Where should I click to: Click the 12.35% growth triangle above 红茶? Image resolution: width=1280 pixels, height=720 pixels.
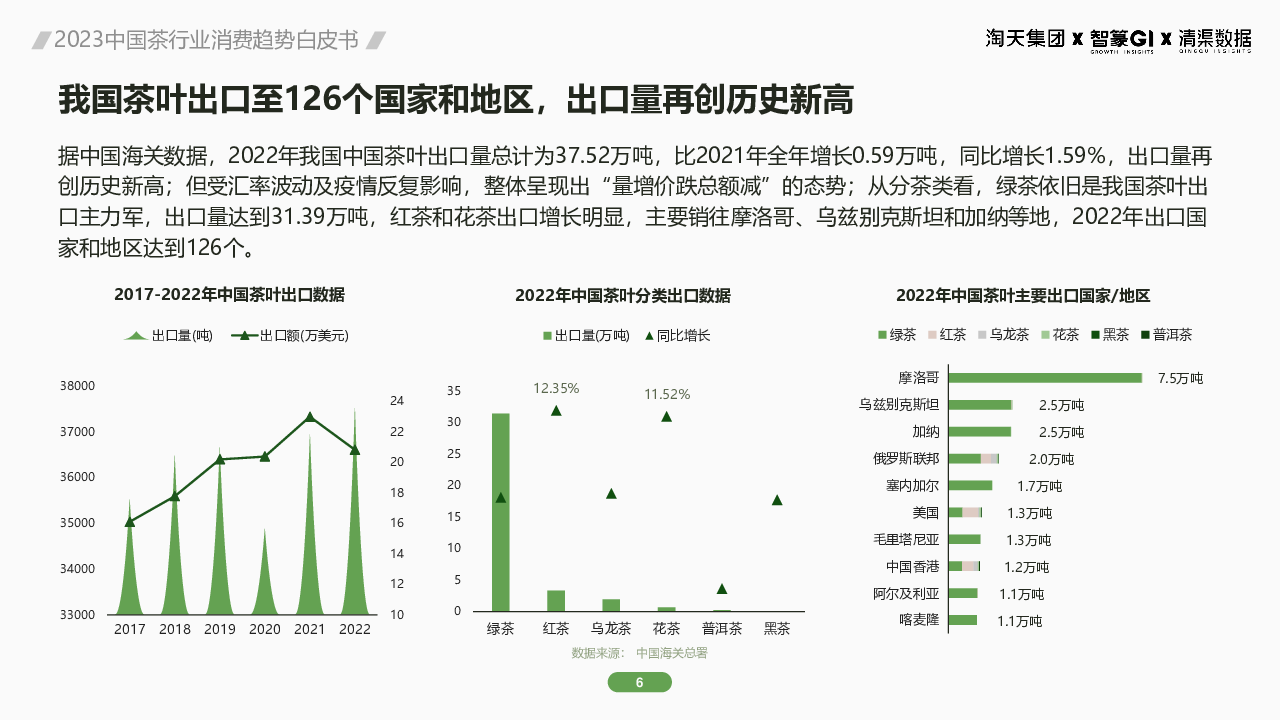pyautogui.click(x=556, y=410)
